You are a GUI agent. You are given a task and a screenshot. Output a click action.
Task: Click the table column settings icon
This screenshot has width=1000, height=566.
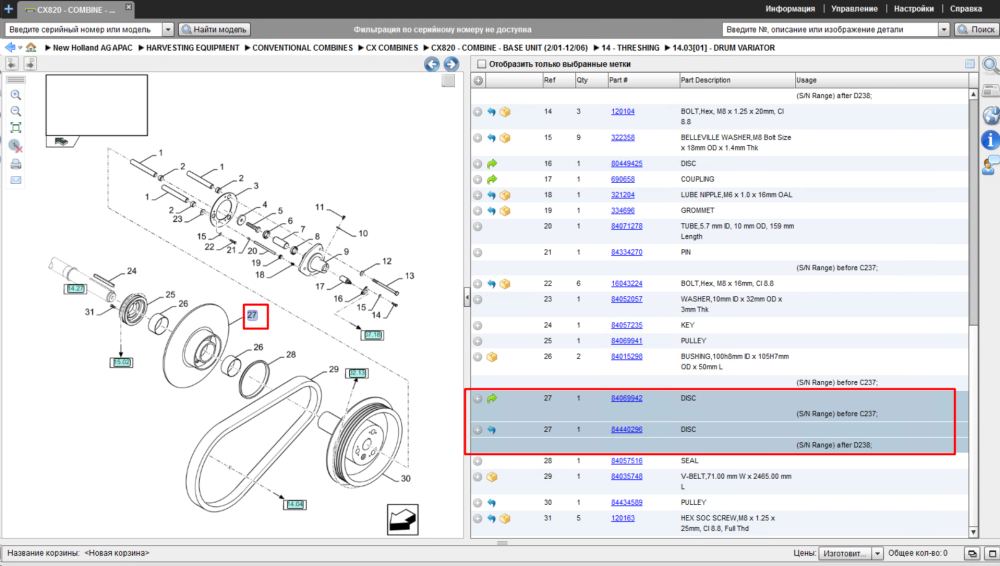[969, 64]
